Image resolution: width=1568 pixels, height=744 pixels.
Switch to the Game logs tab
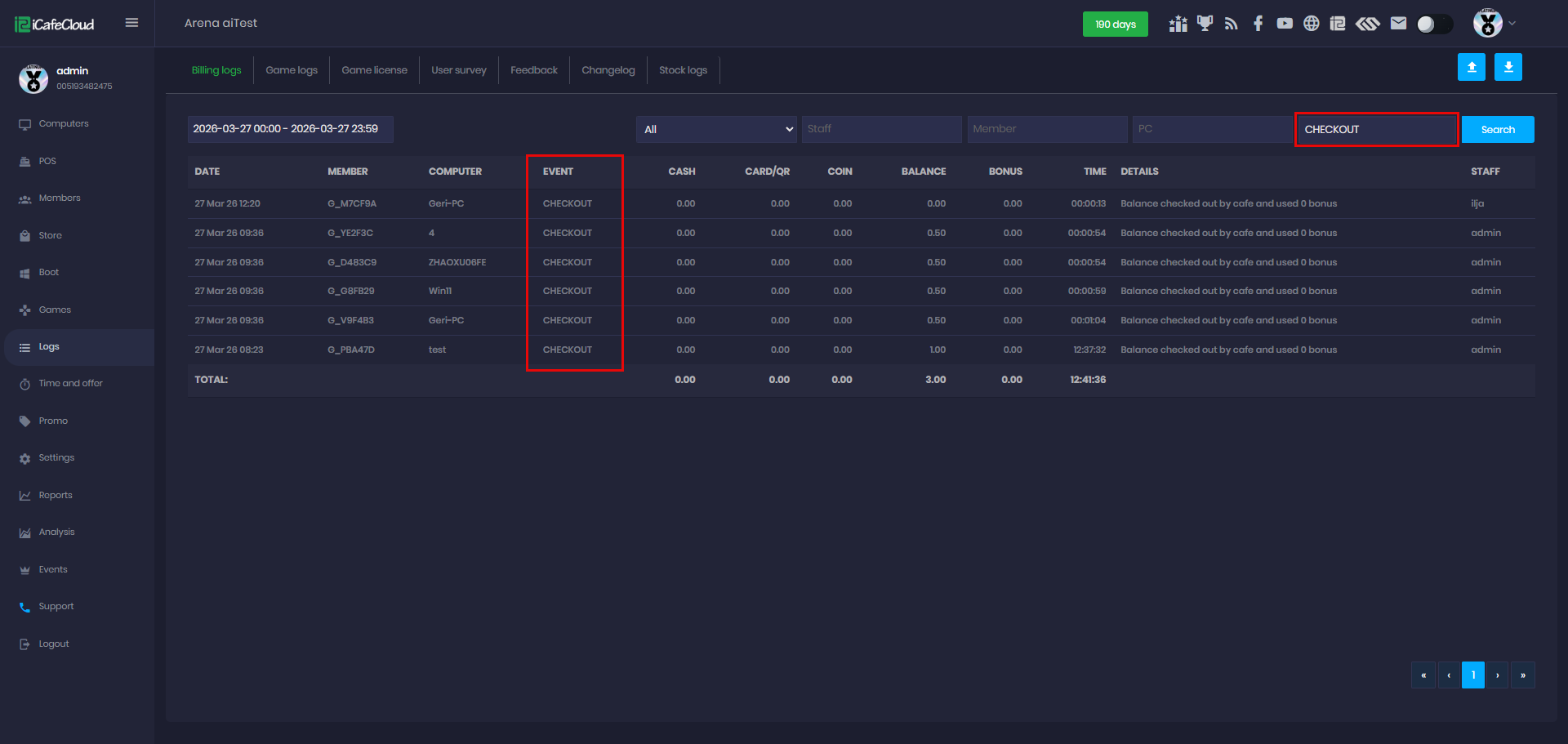pos(292,70)
